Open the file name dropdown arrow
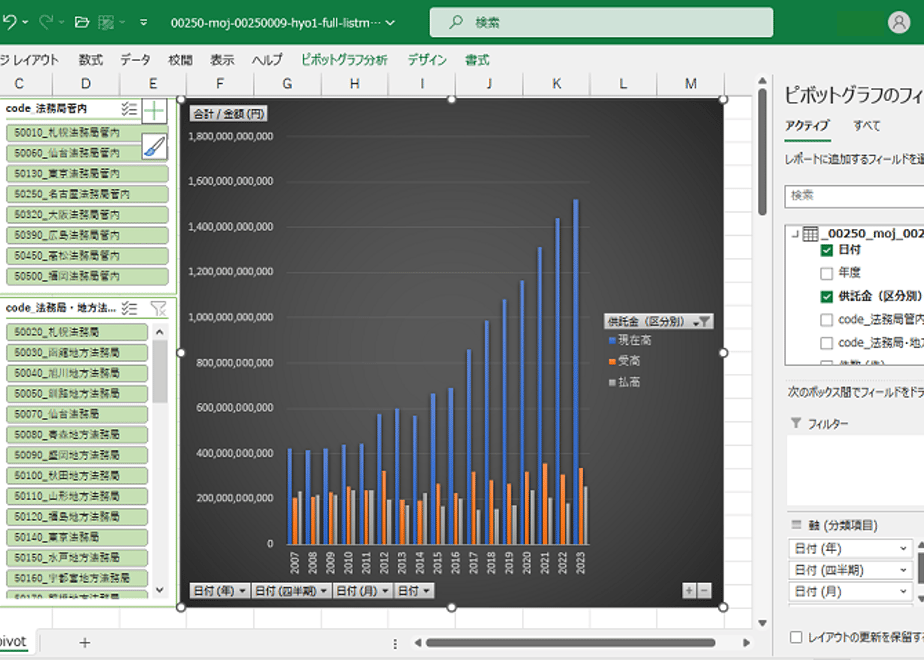This screenshot has height=660, width=924. tap(390, 23)
